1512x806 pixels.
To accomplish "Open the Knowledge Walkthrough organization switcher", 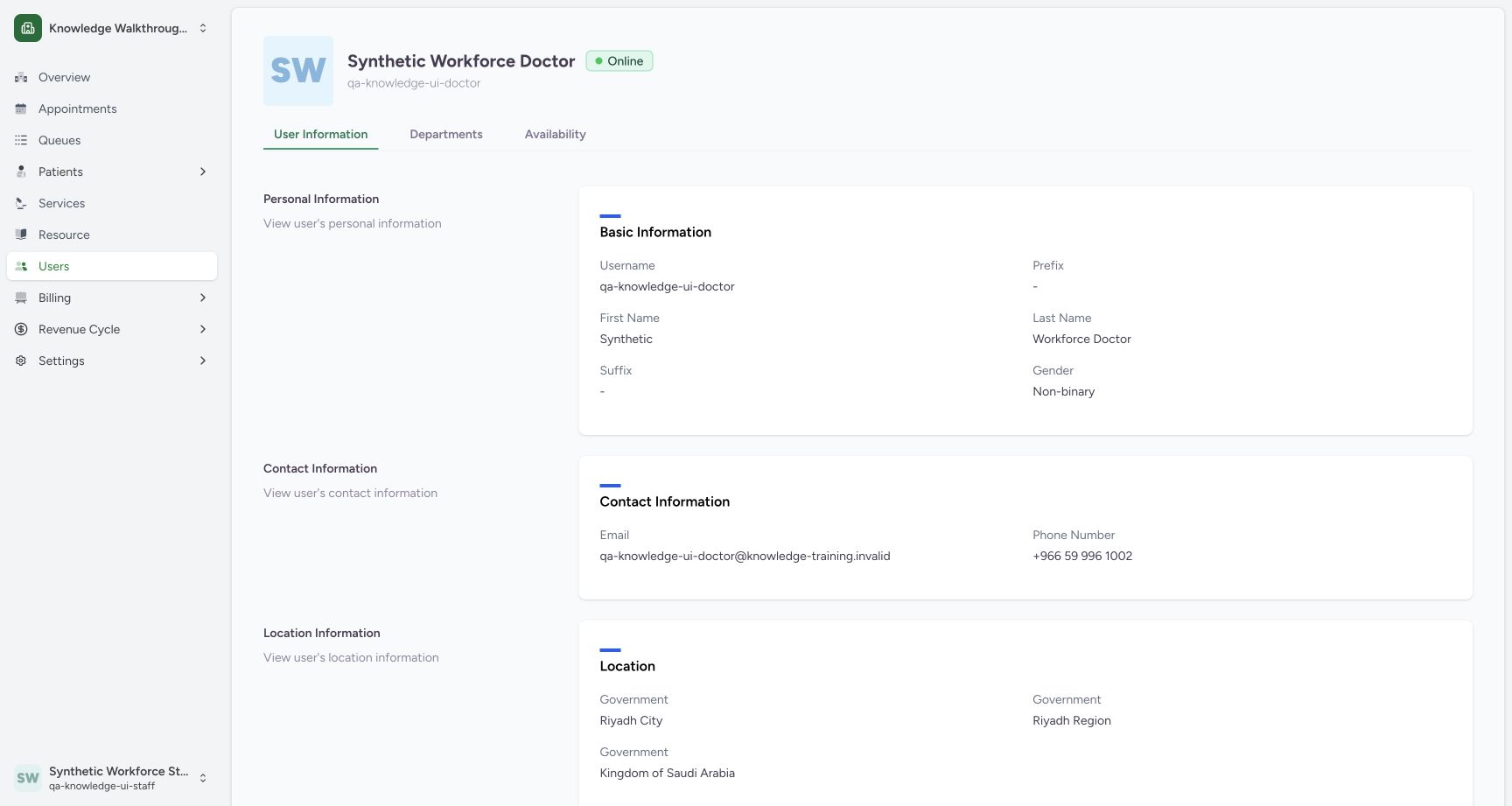I will [x=112, y=28].
